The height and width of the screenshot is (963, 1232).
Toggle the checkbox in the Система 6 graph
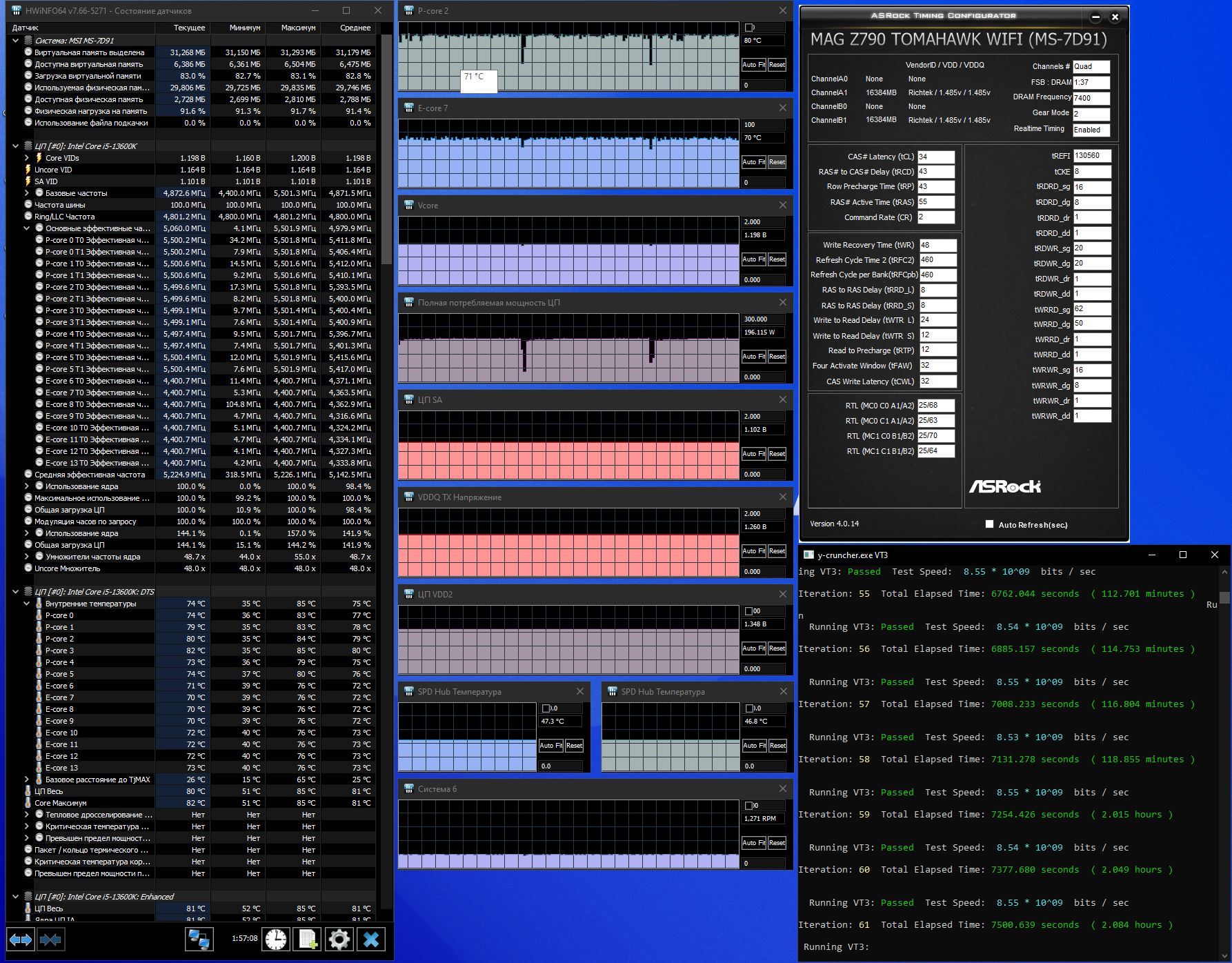click(x=749, y=806)
